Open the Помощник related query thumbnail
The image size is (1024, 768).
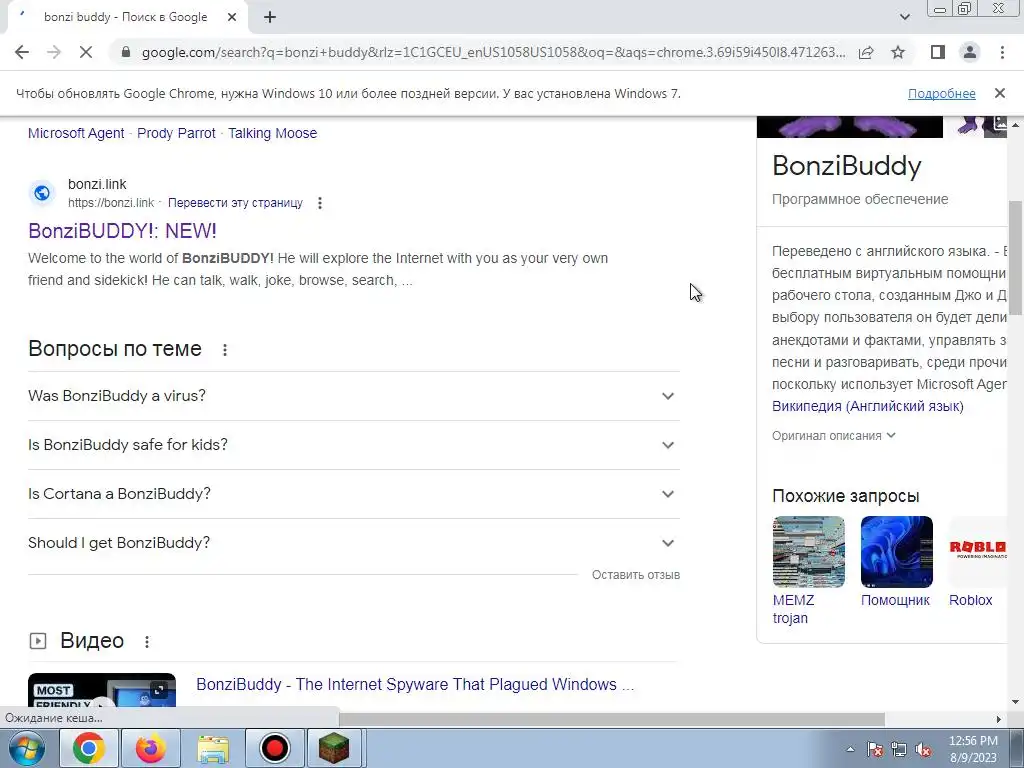point(897,552)
